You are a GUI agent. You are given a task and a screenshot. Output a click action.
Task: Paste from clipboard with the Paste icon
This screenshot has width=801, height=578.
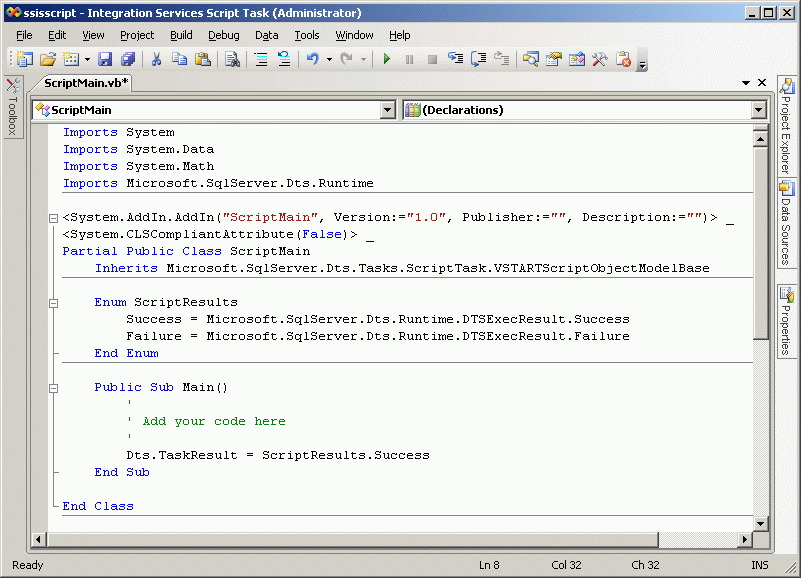203,59
